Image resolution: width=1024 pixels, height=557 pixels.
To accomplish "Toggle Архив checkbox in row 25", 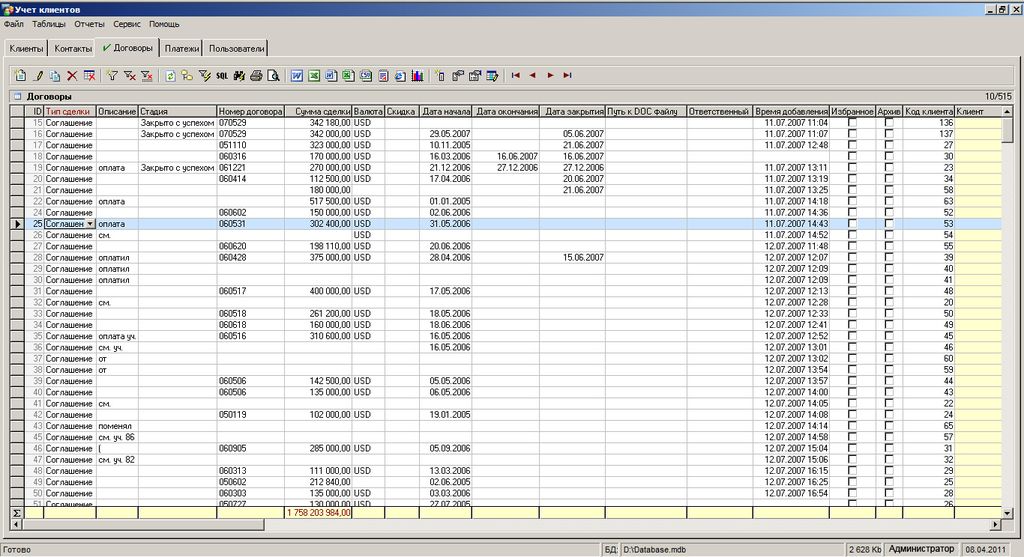I will point(889,224).
